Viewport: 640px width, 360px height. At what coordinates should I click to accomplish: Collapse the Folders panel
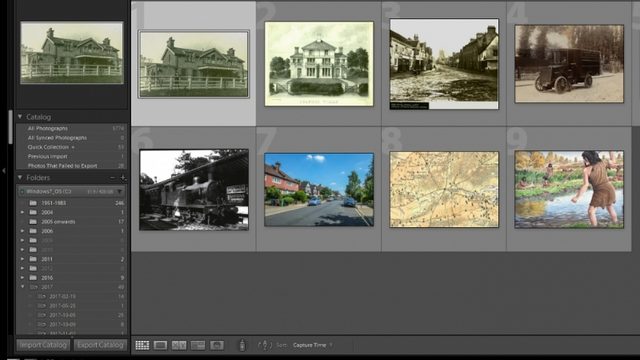pyautogui.click(x=20, y=178)
